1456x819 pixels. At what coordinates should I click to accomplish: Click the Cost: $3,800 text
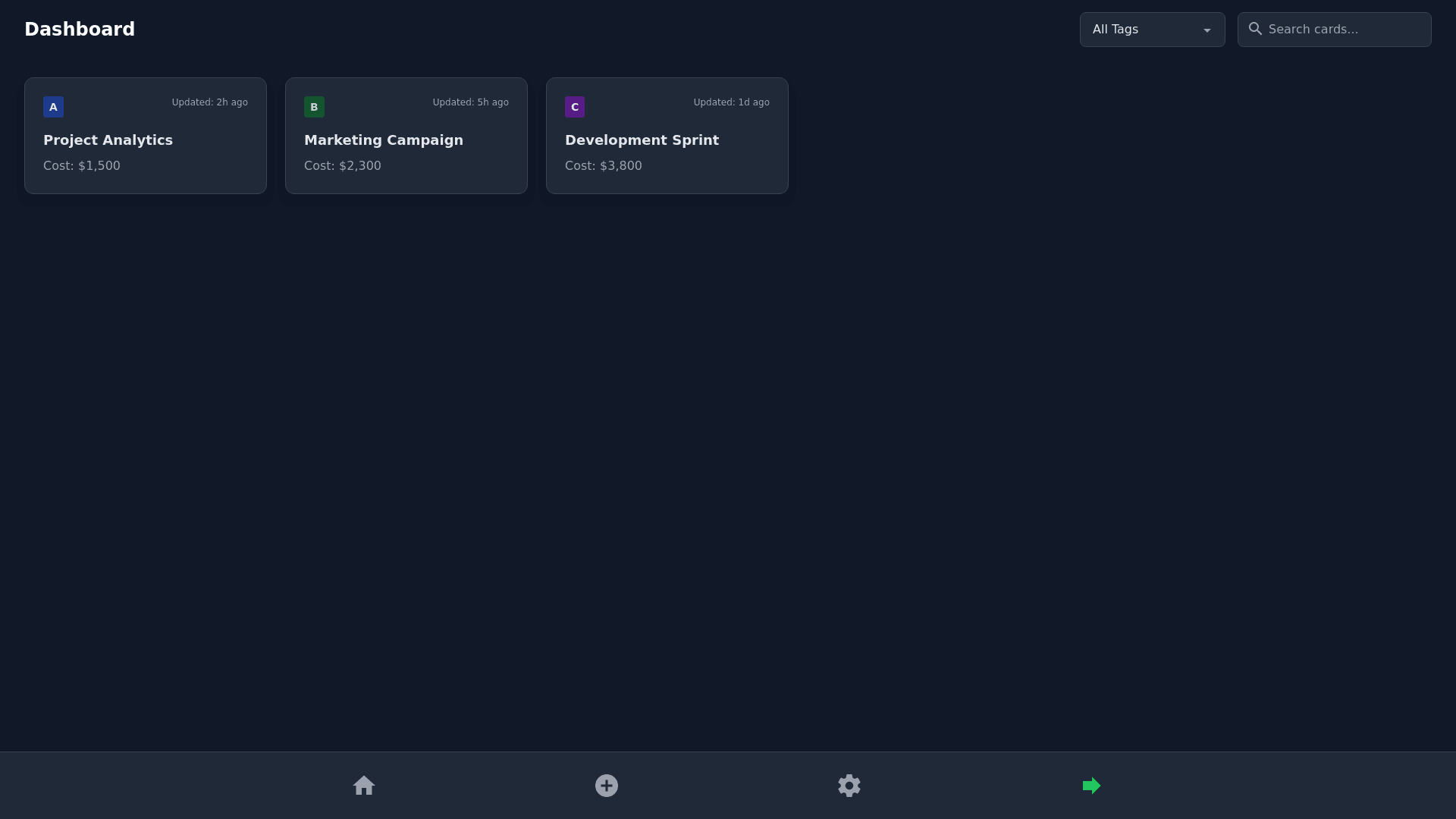[x=604, y=166]
